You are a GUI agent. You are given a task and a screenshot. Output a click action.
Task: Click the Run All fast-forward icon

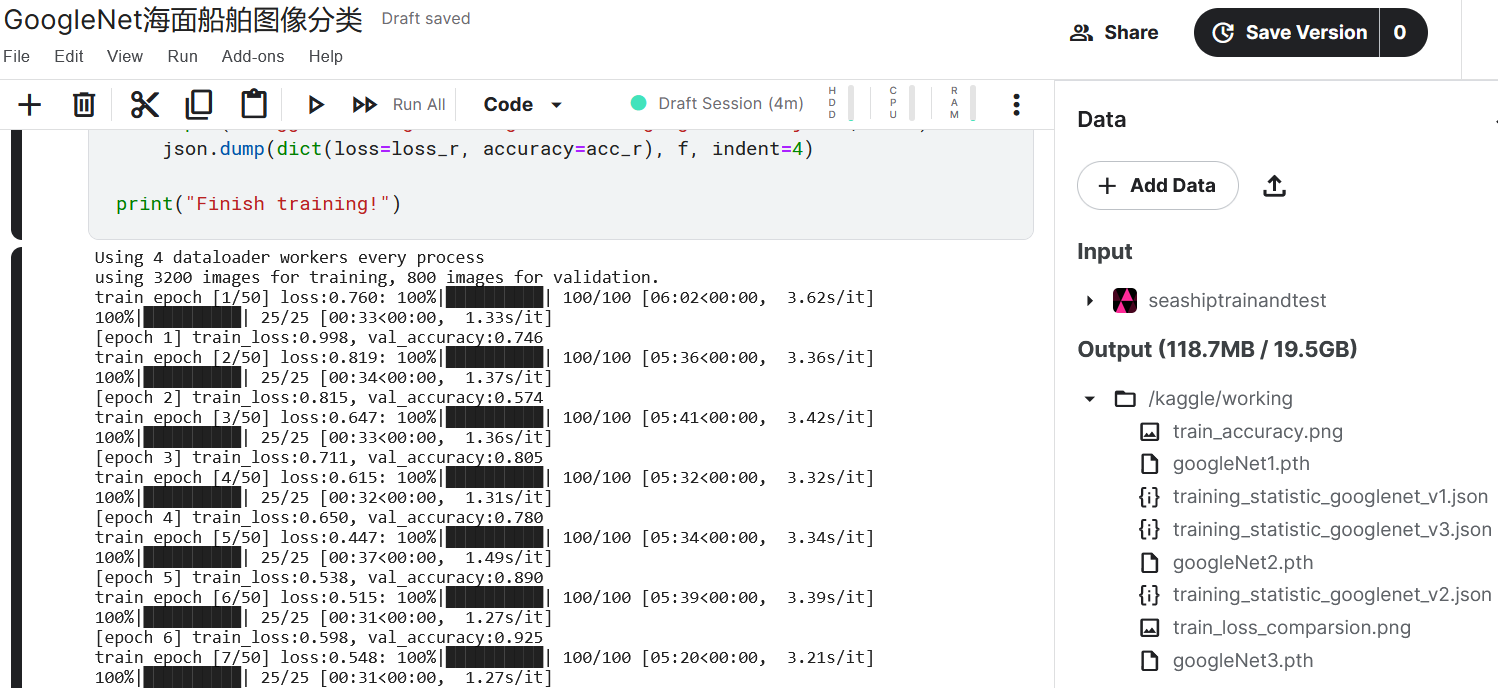click(365, 104)
